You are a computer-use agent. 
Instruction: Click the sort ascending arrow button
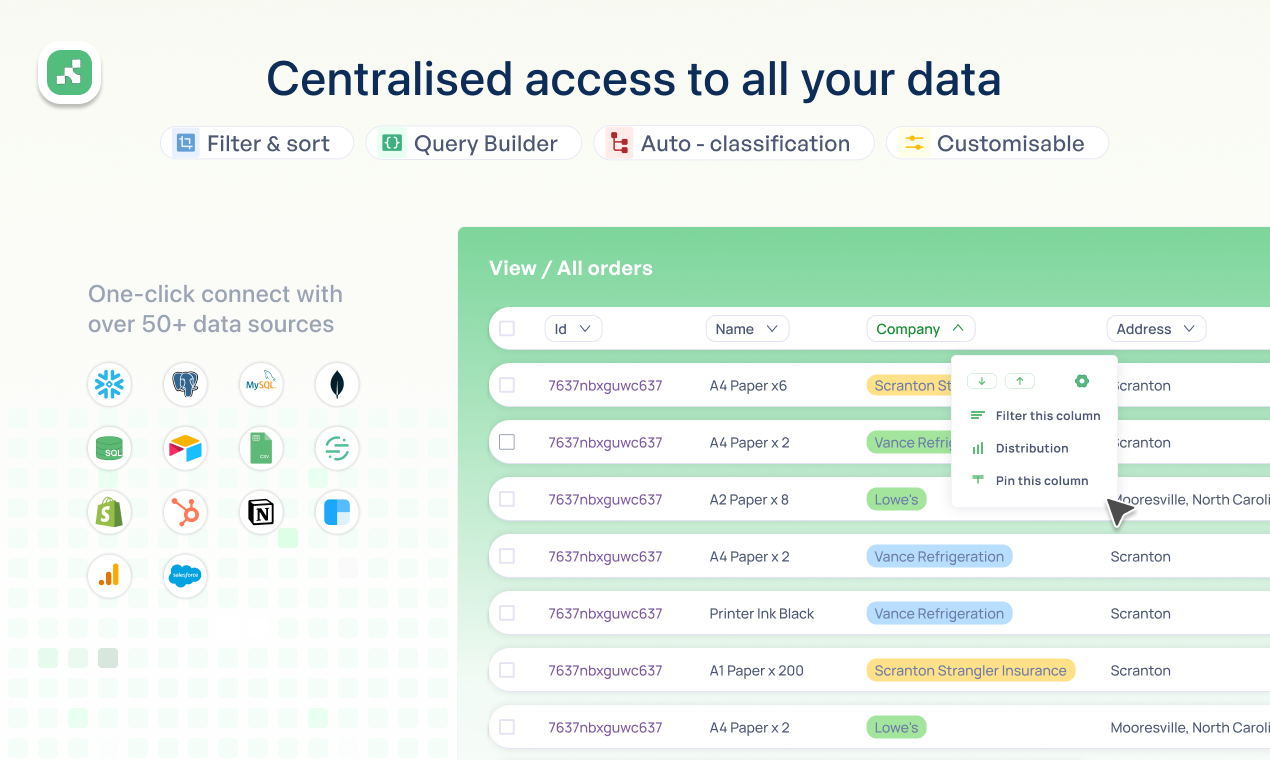point(1020,381)
